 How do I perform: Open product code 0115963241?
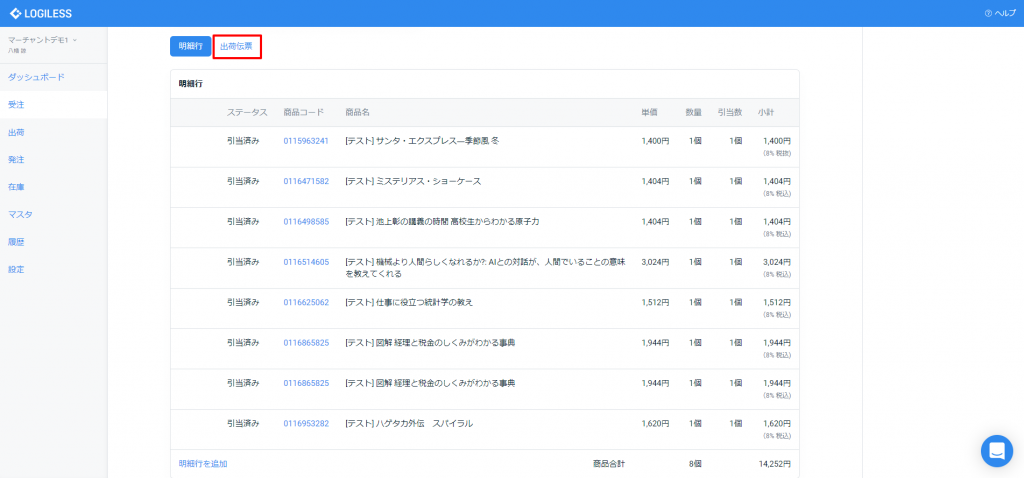(x=306, y=141)
